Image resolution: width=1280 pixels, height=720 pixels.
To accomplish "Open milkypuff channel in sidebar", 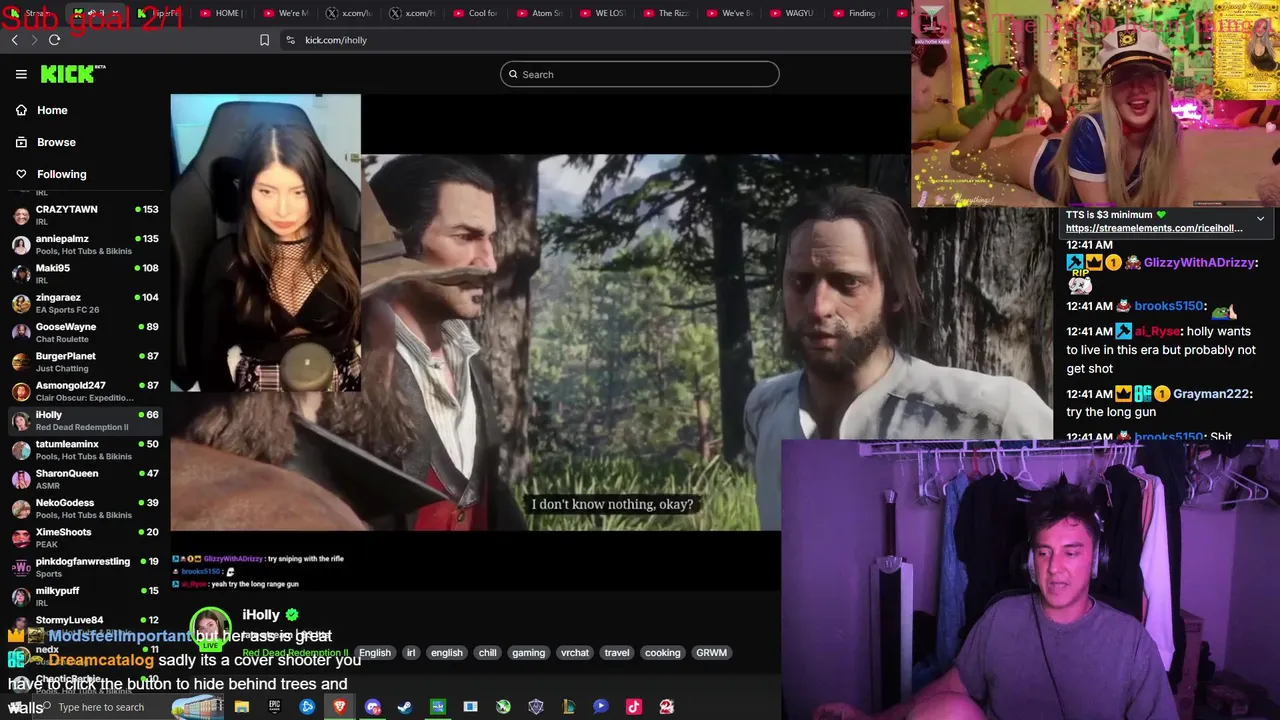I will pos(84,596).
